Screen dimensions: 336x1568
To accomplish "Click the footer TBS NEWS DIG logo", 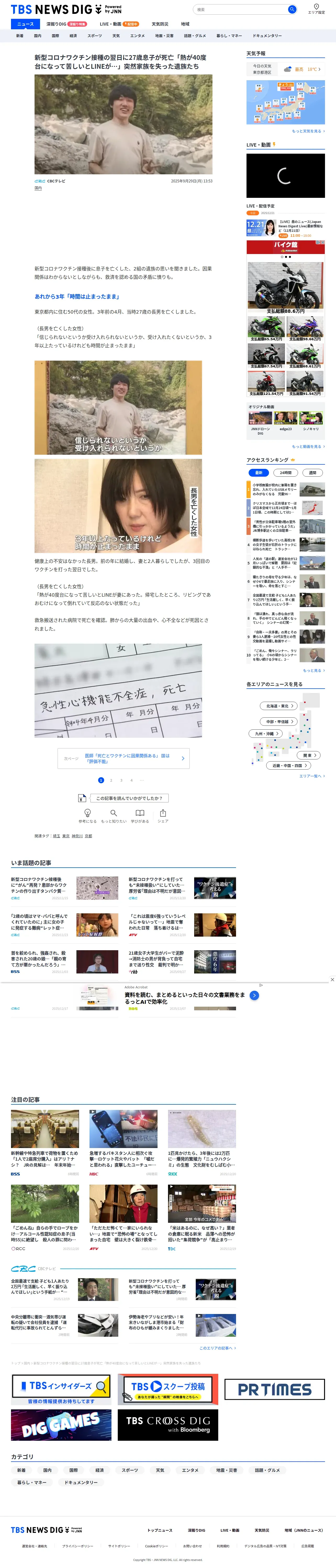I will [46, 1530].
